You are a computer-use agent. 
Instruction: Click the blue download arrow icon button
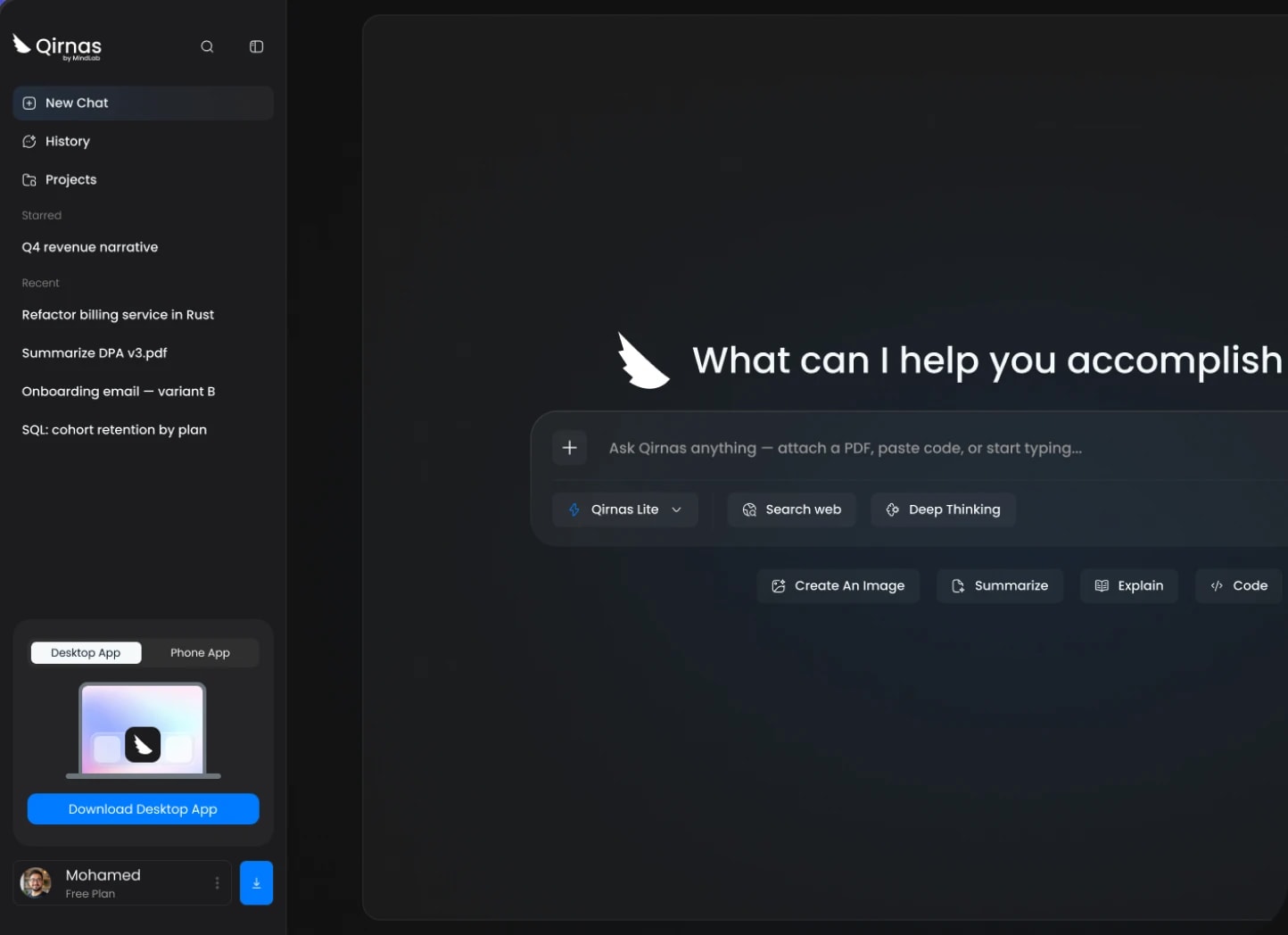click(256, 883)
